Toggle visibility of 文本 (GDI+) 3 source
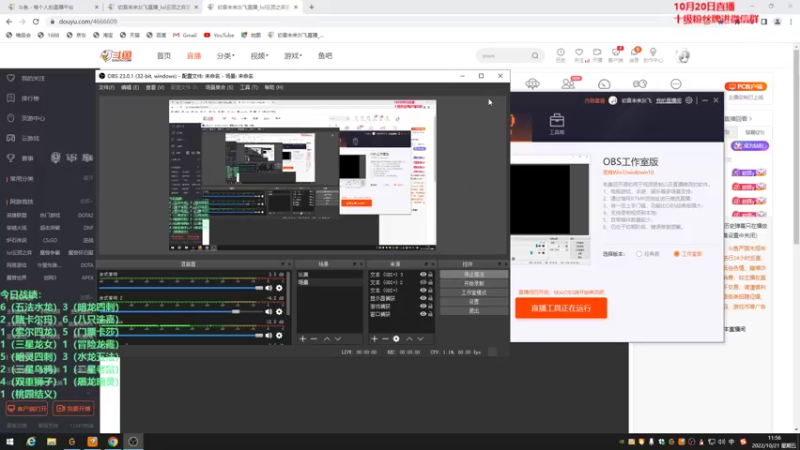The width and height of the screenshot is (800, 450). coord(423,274)
